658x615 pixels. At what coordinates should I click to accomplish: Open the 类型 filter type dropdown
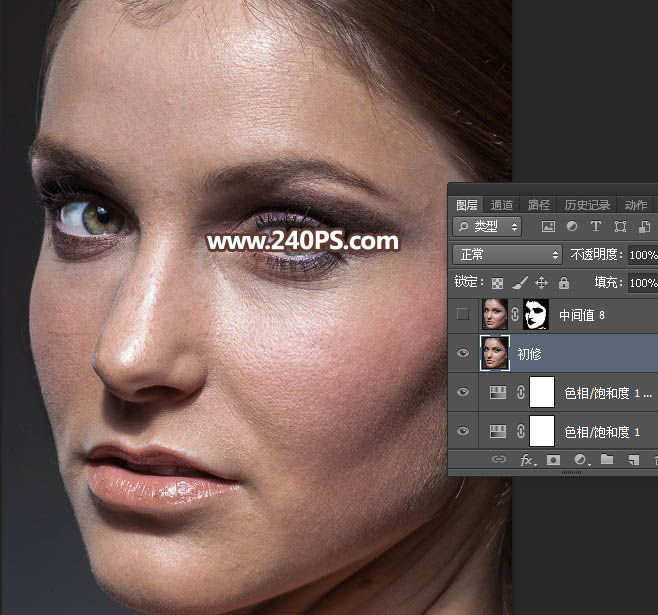point(487,227)
